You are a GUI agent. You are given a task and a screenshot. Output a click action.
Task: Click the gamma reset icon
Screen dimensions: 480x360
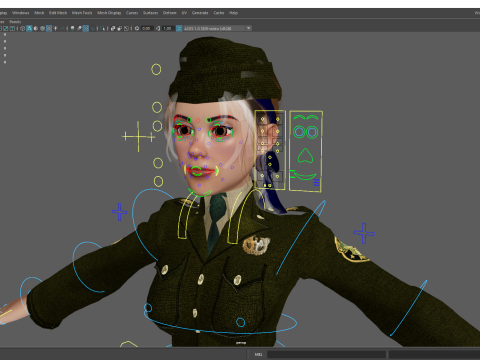coord(158,28)
